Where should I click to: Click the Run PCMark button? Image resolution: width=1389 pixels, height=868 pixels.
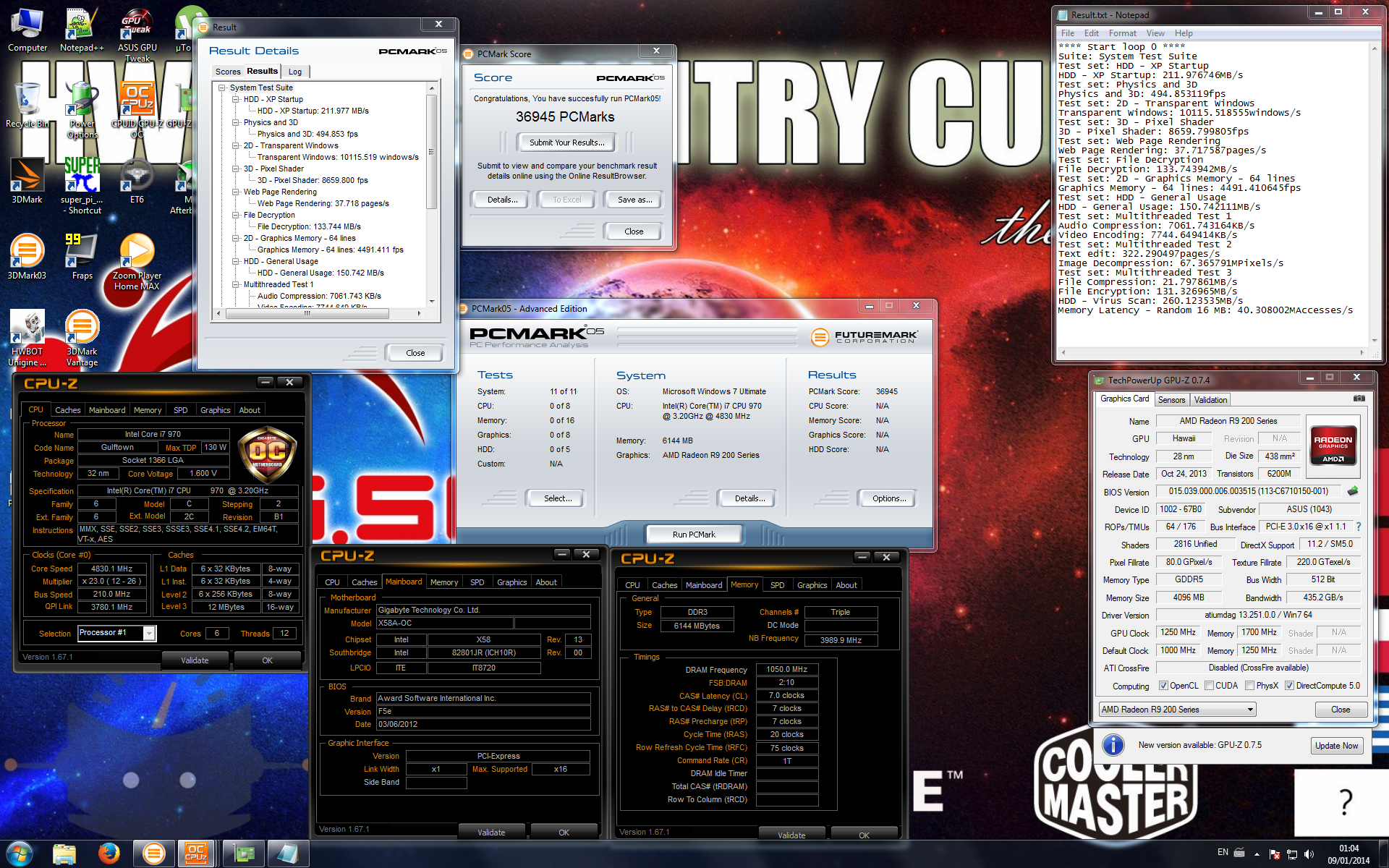[x=694, y=535]
